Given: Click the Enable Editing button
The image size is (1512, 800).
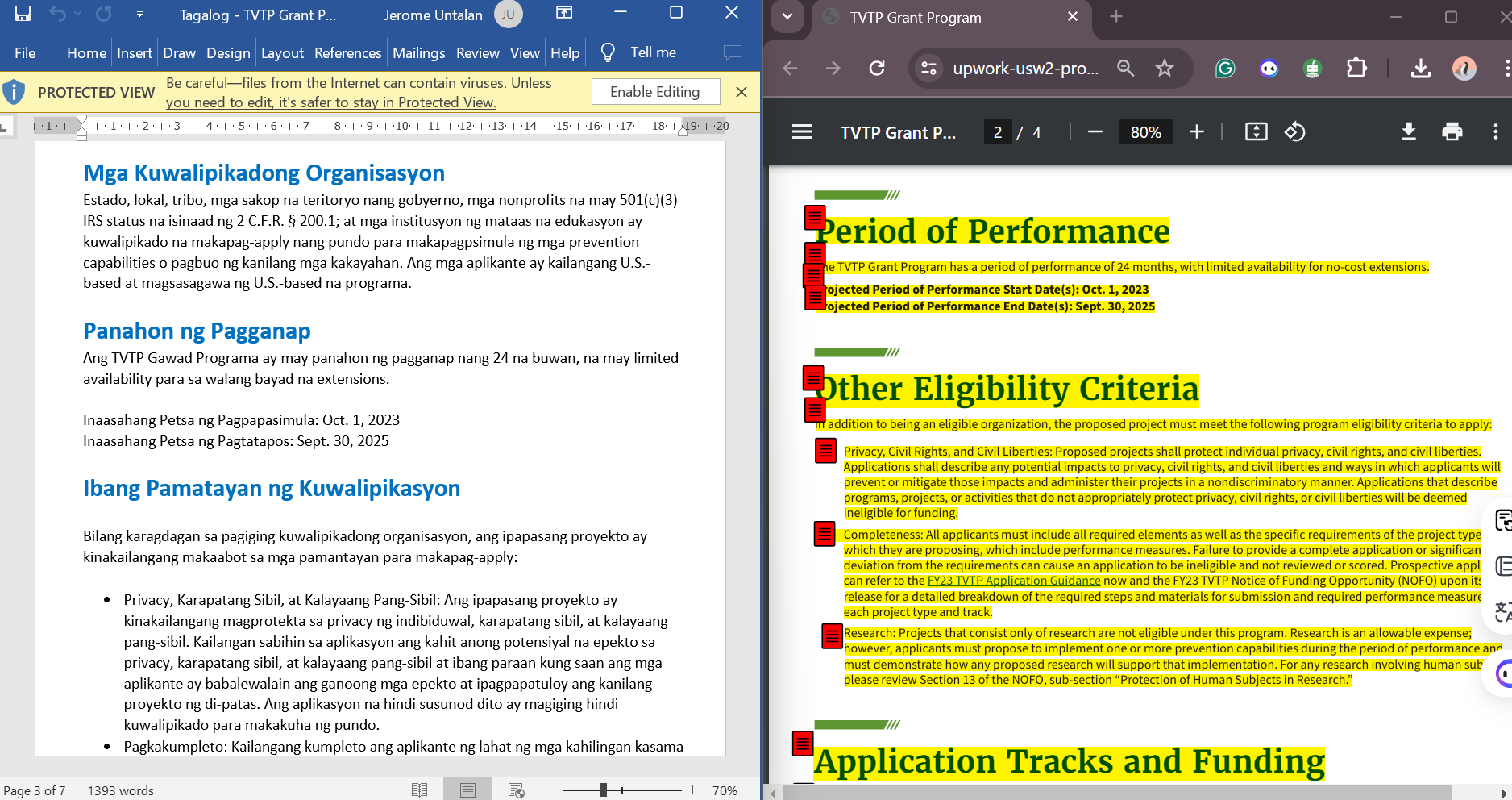Looking at the screenshot, I should pos(655,92).
